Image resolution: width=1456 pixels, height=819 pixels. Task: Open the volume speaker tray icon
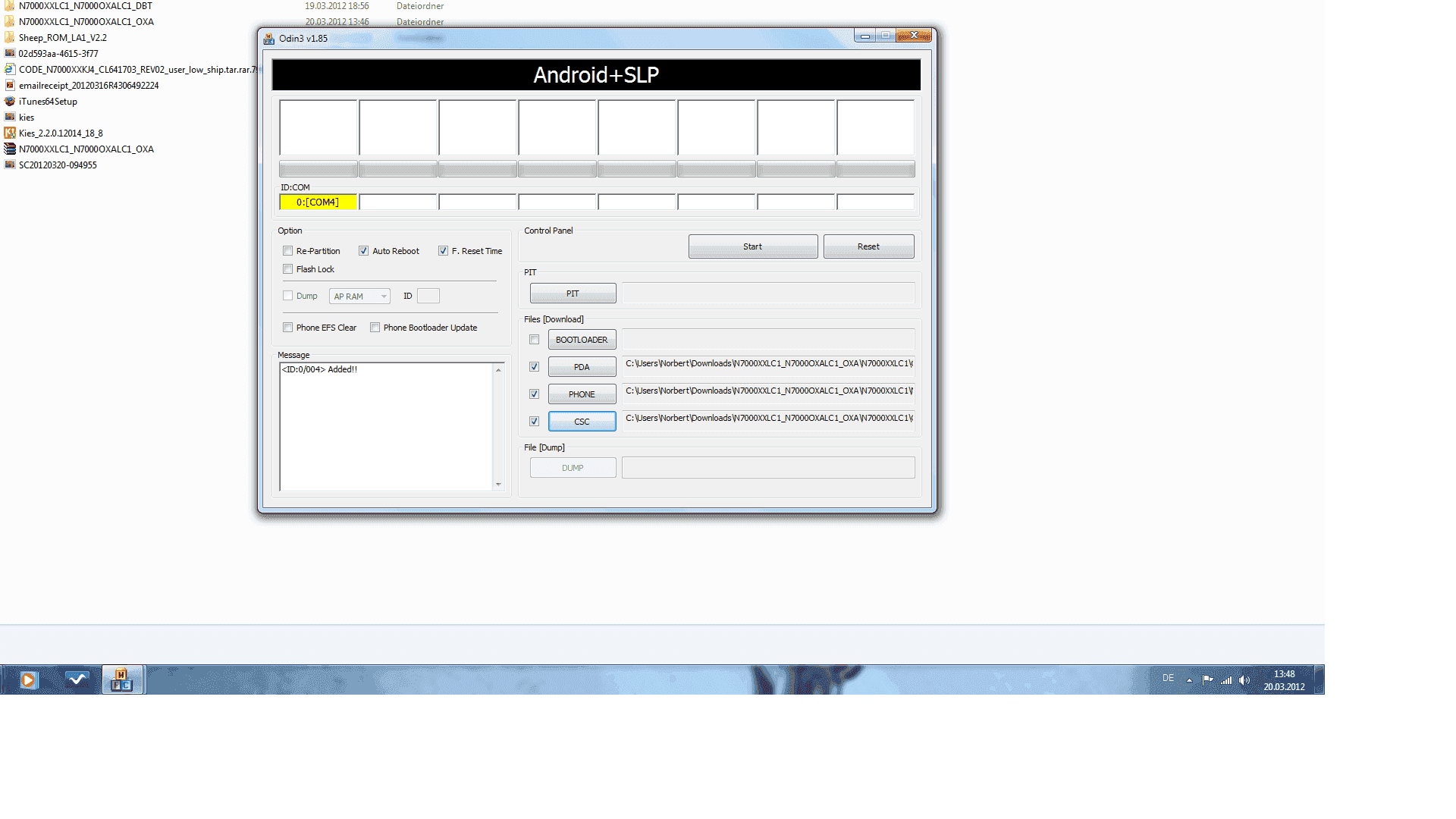pos(1244,680)
